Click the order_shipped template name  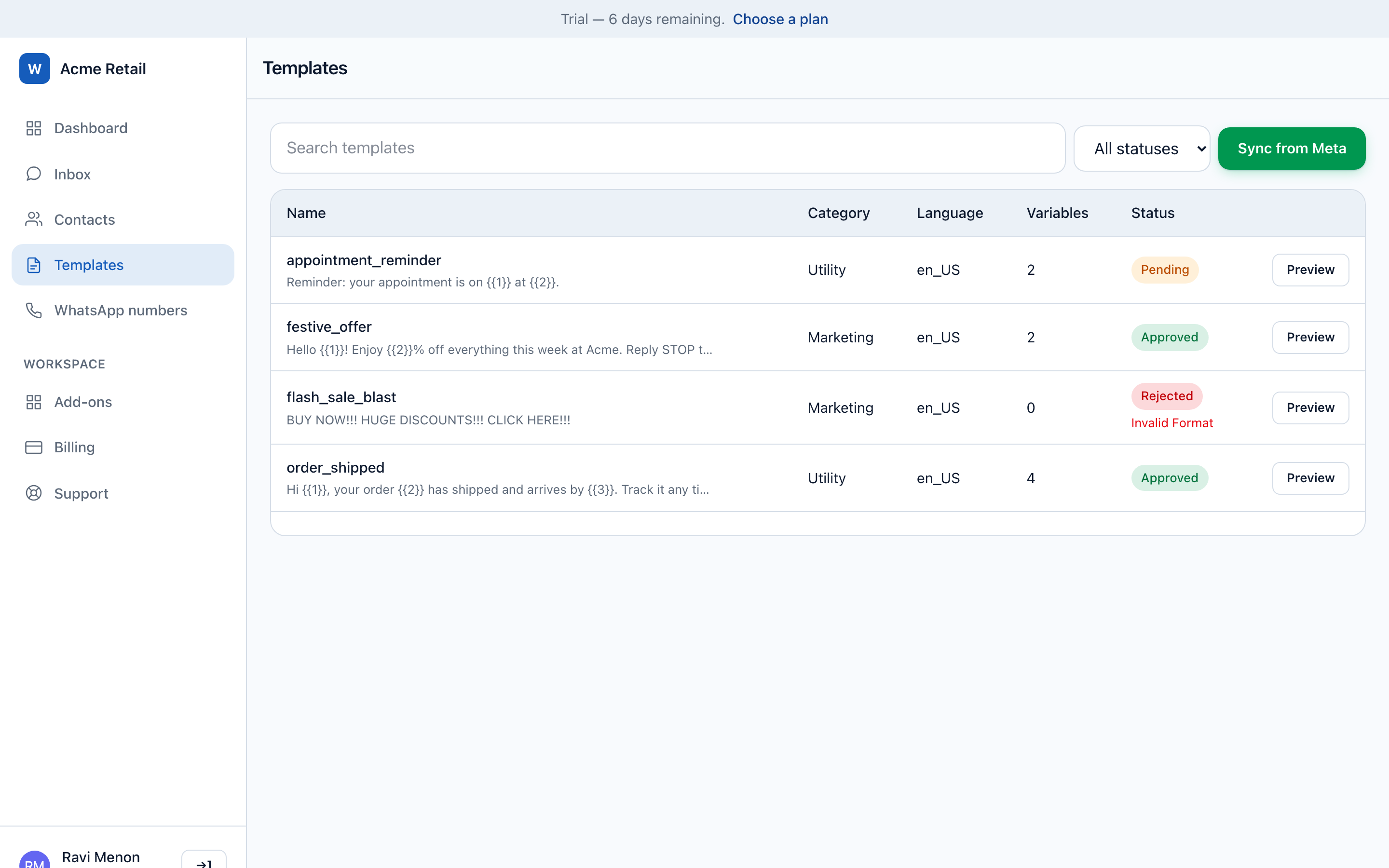click(x=335, y=468)
